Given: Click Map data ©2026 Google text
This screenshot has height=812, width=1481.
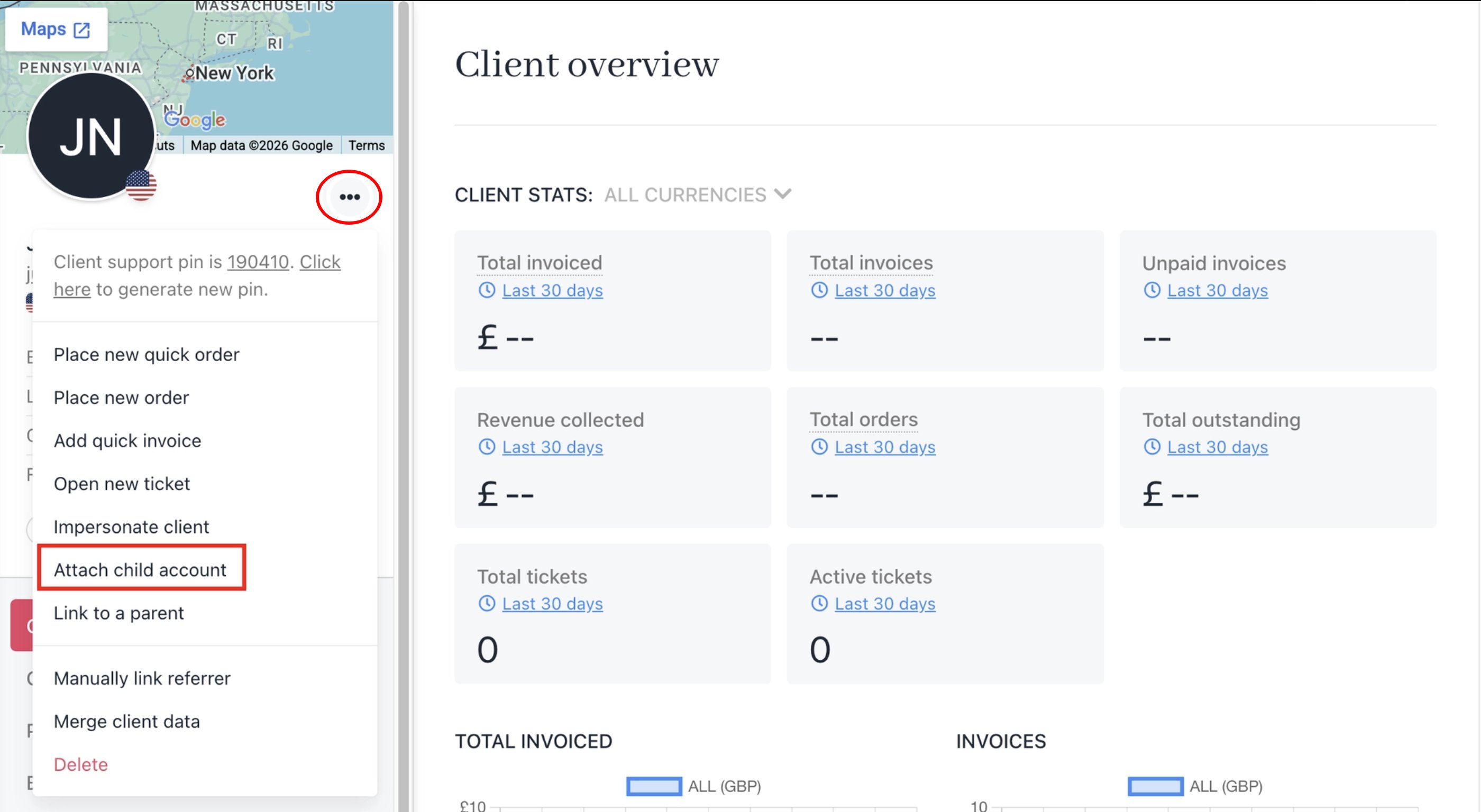Looking at the screenshot, I should pos(262,145).
